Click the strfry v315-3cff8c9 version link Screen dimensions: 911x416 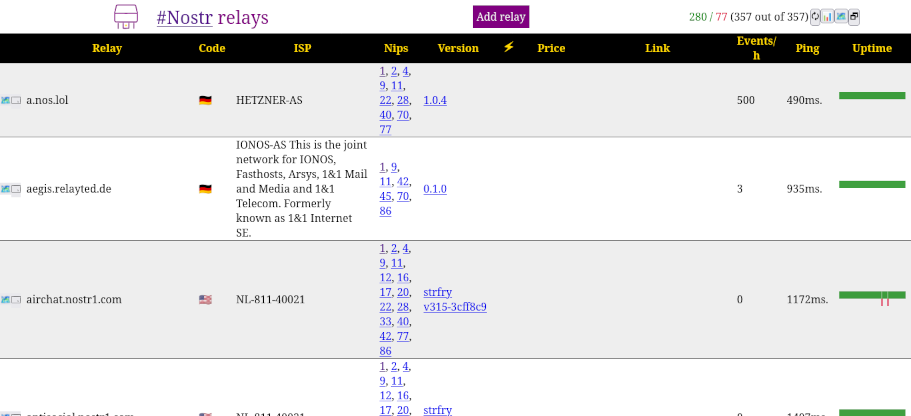[x=454, y=300]
